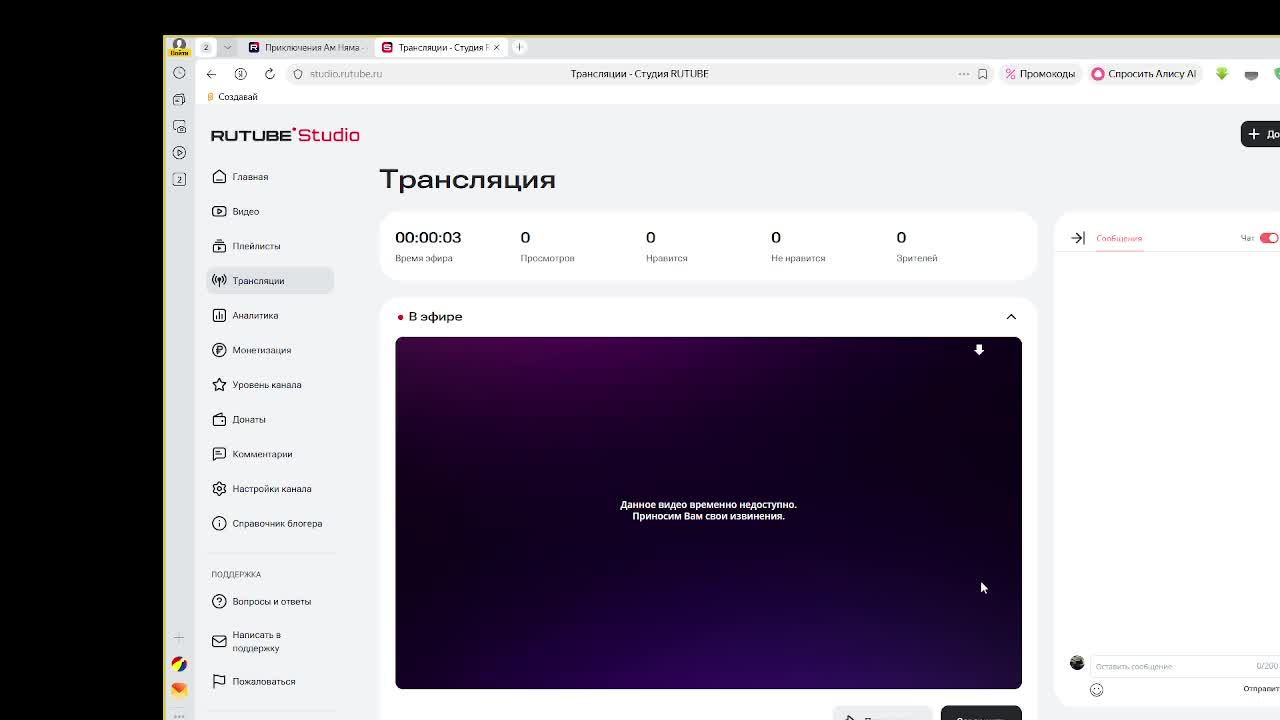Open Промокоды button
This screenshot has height=720, width=1280.
point(1040,74)
